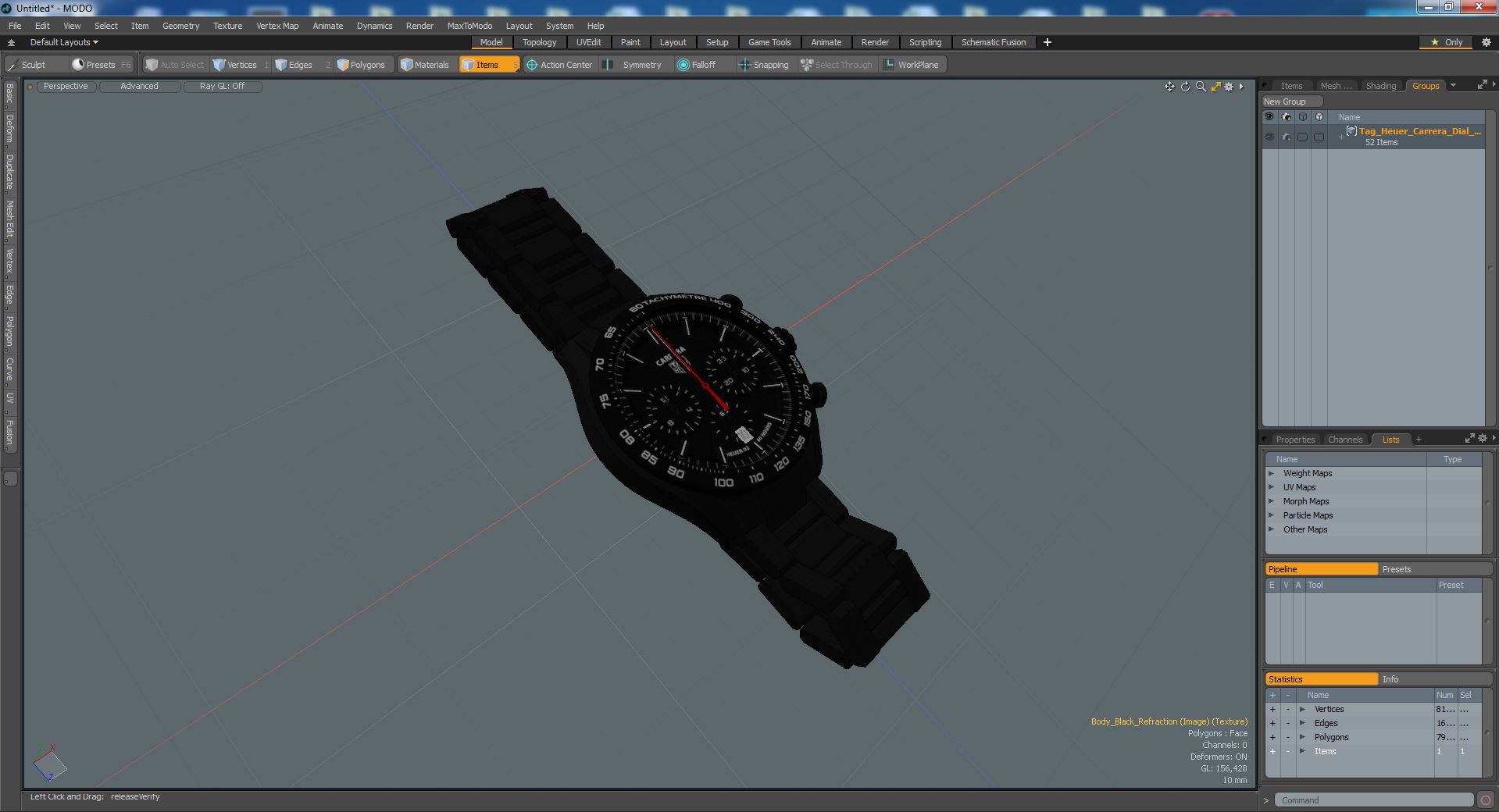Screen dimensions: 1499x812
Task: Toggle Snapping tool
Action: coord(764,65)
